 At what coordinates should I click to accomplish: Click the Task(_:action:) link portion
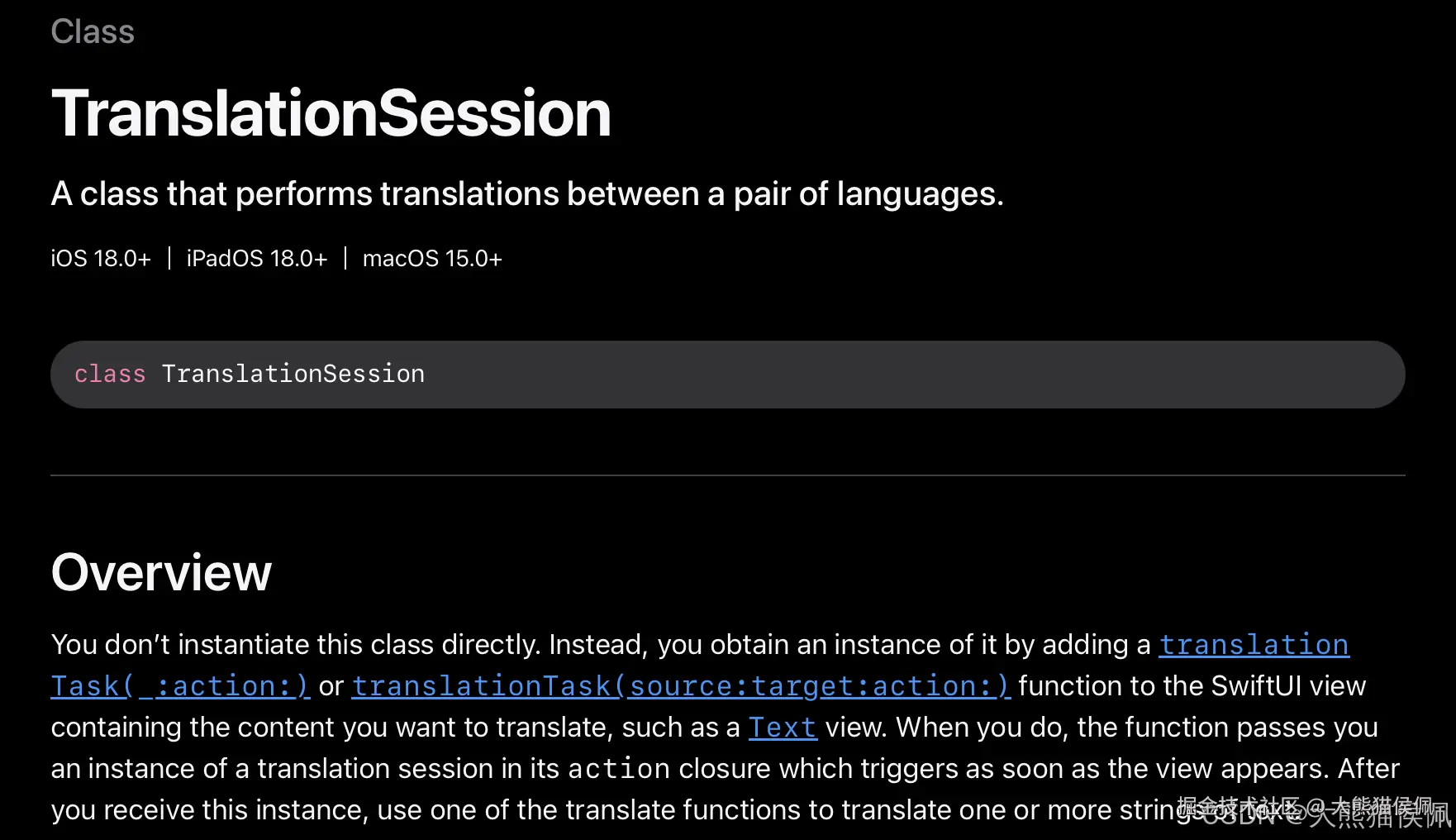pyautogui.click(x=180, y=686)
